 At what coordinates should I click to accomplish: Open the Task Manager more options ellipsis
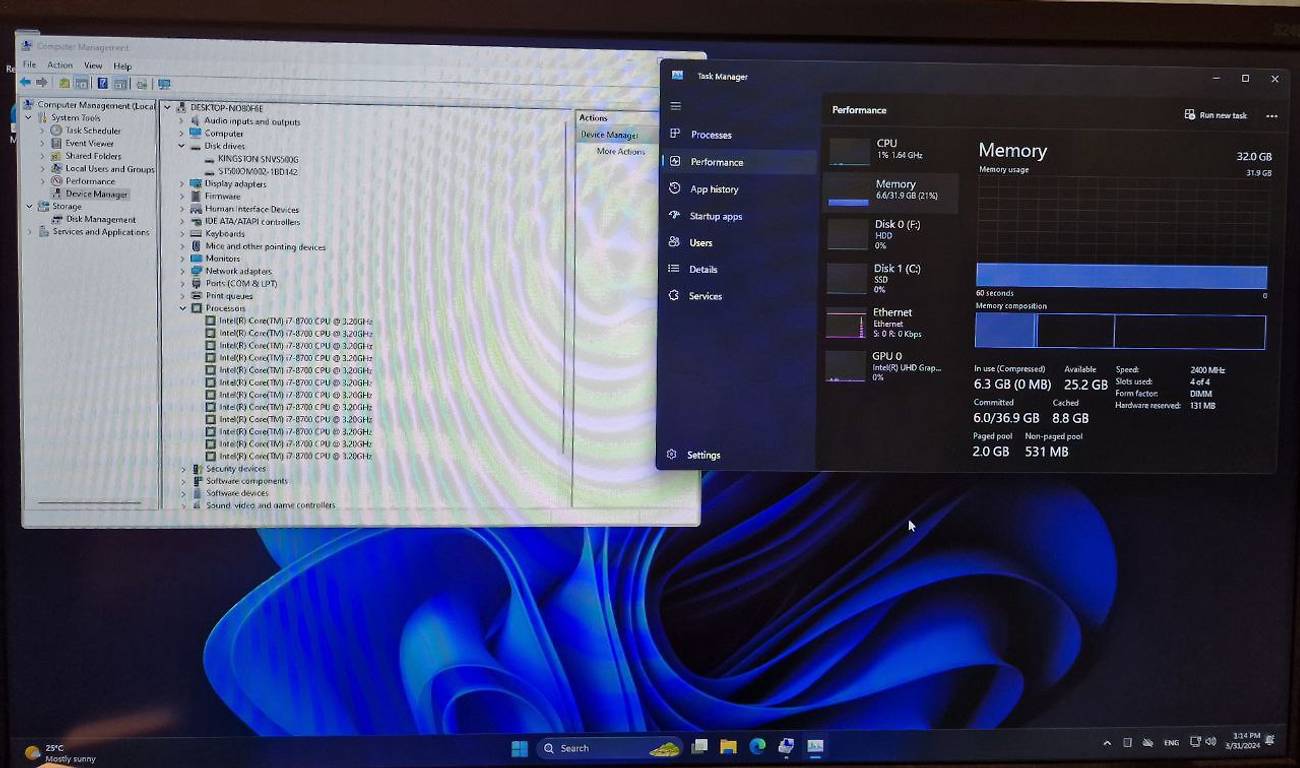1271,116
